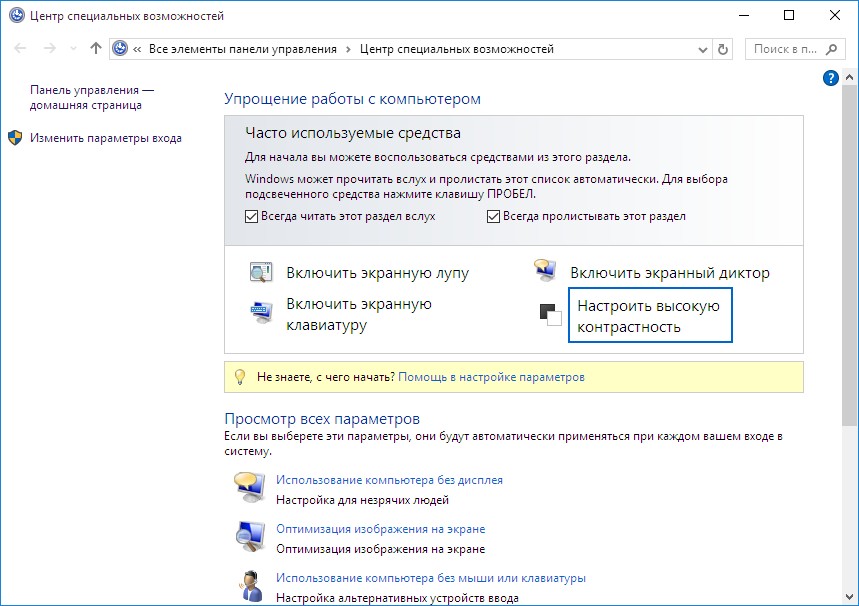The height and width of the screenshot is (606, 859).
Task: Open Help with the blue question mark
Action: pyautogui.click(x=831, y=78)
